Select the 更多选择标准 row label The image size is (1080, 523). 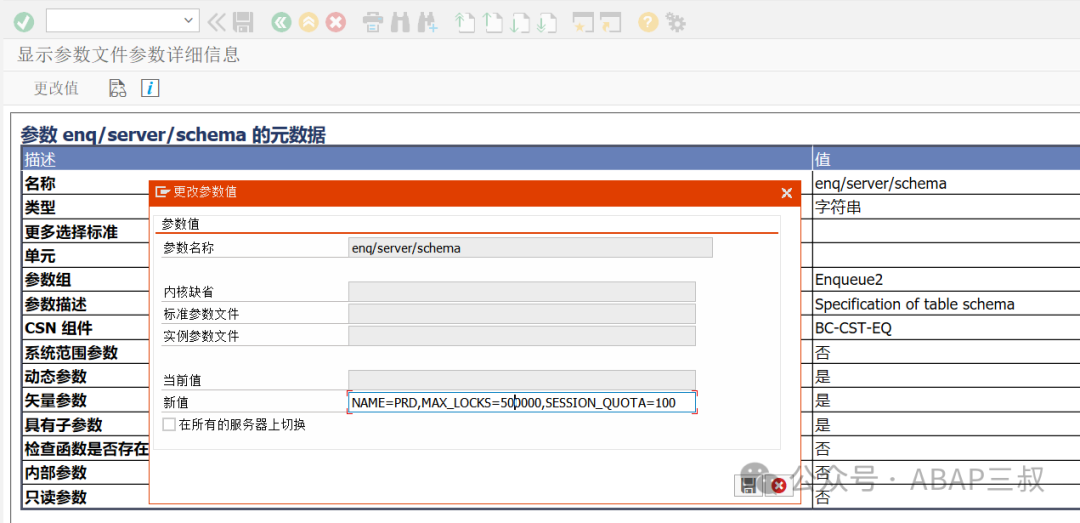(x=71, y=232)
